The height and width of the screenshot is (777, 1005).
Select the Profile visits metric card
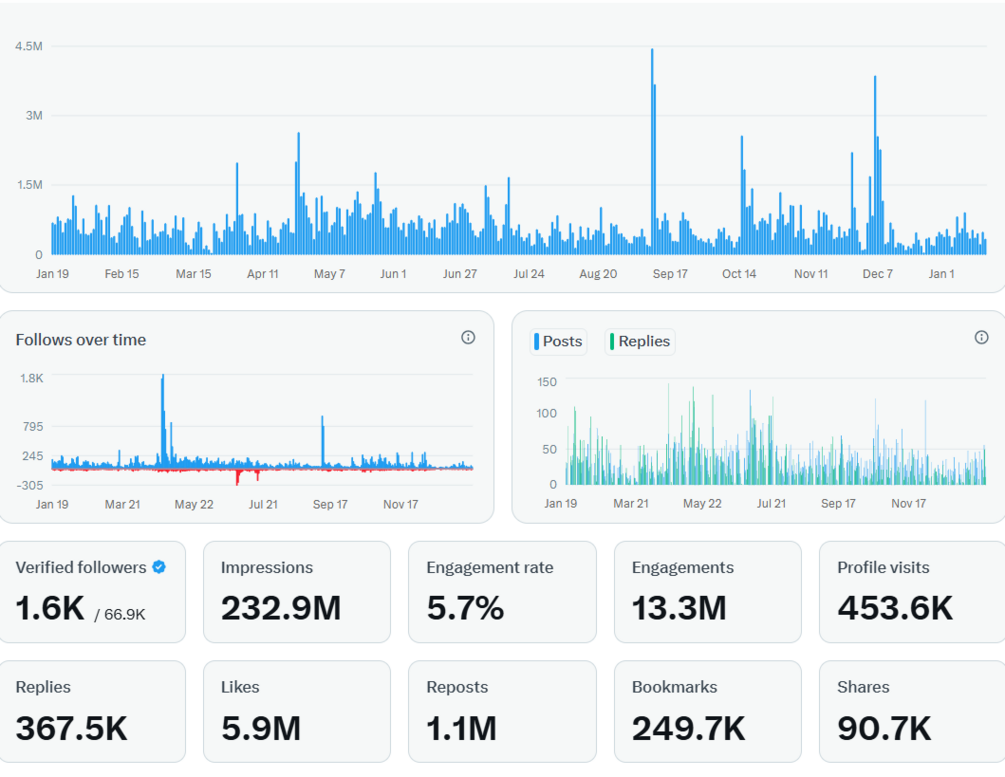coord(913,592)
